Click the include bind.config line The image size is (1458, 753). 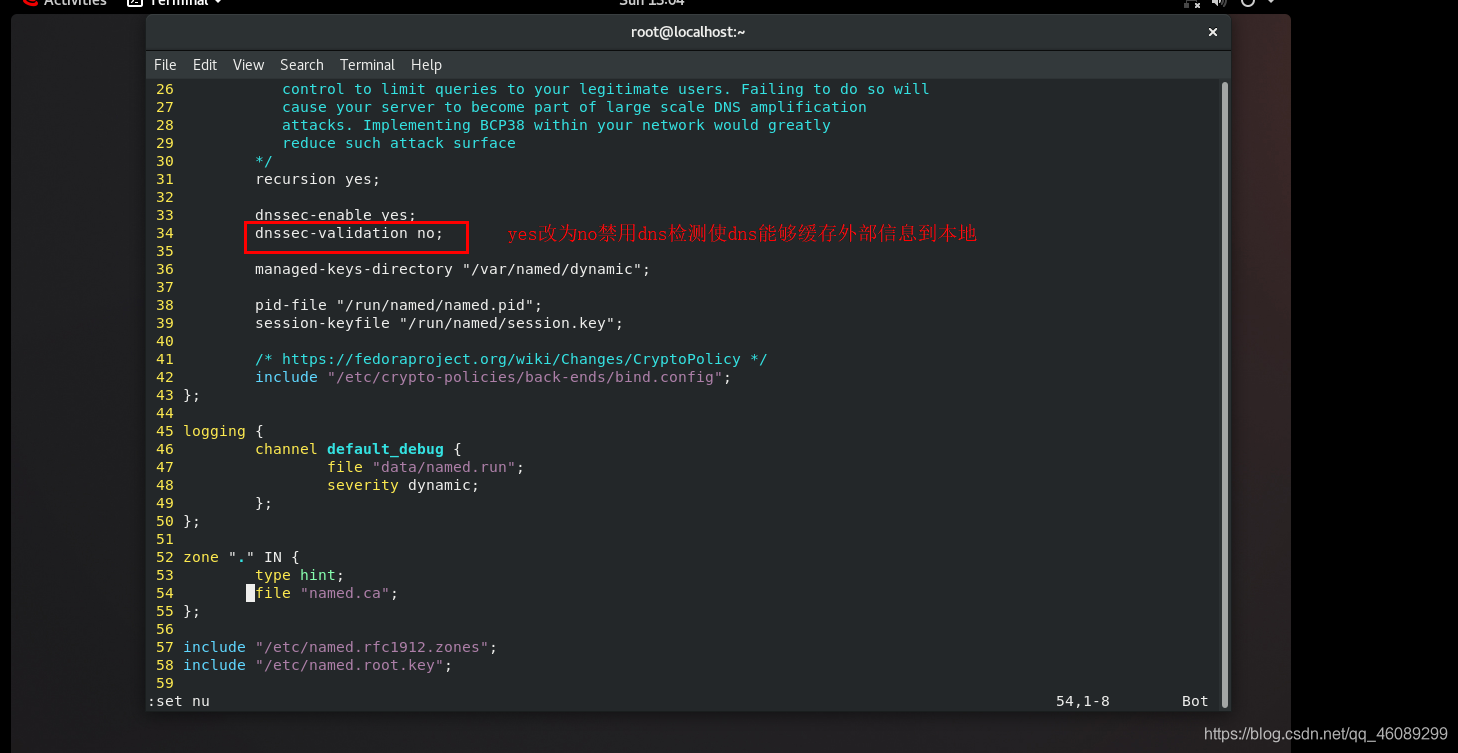pos(493,377)
